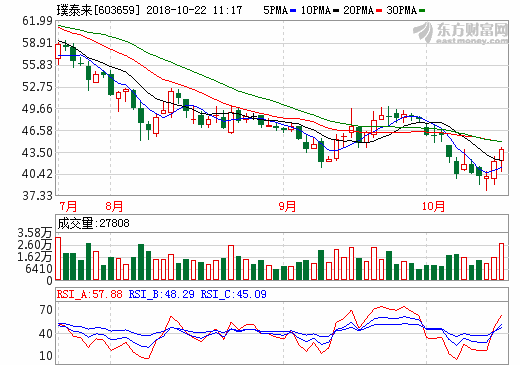Click the 10 RSI axis label
Image resolution: width=520 pixels, height=365 pixels.
[x=46, y=356]
